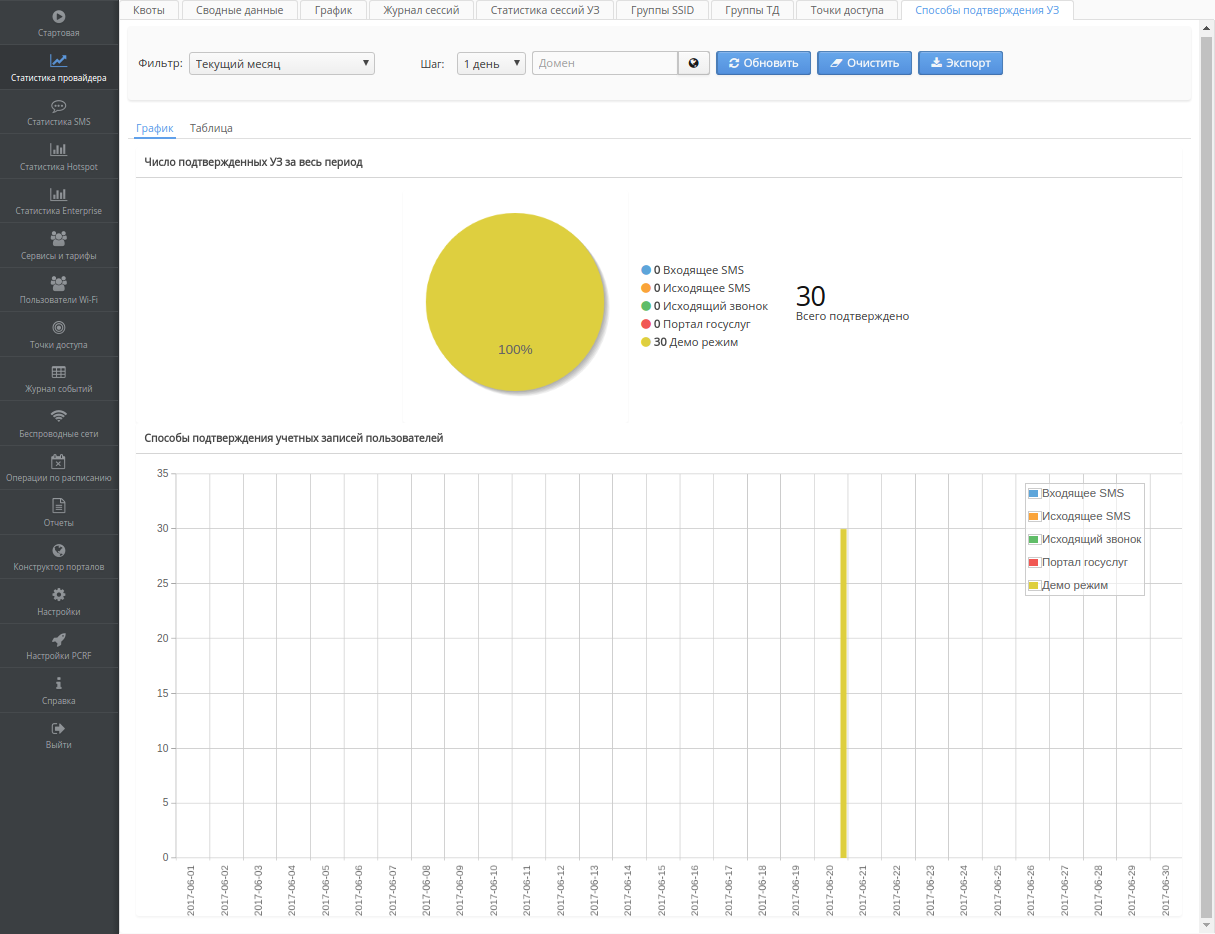Toggle Входящее SMS series in chart legend
Image resolution: width=1215 pixels, height=934 pixels.
[1082, 493]
